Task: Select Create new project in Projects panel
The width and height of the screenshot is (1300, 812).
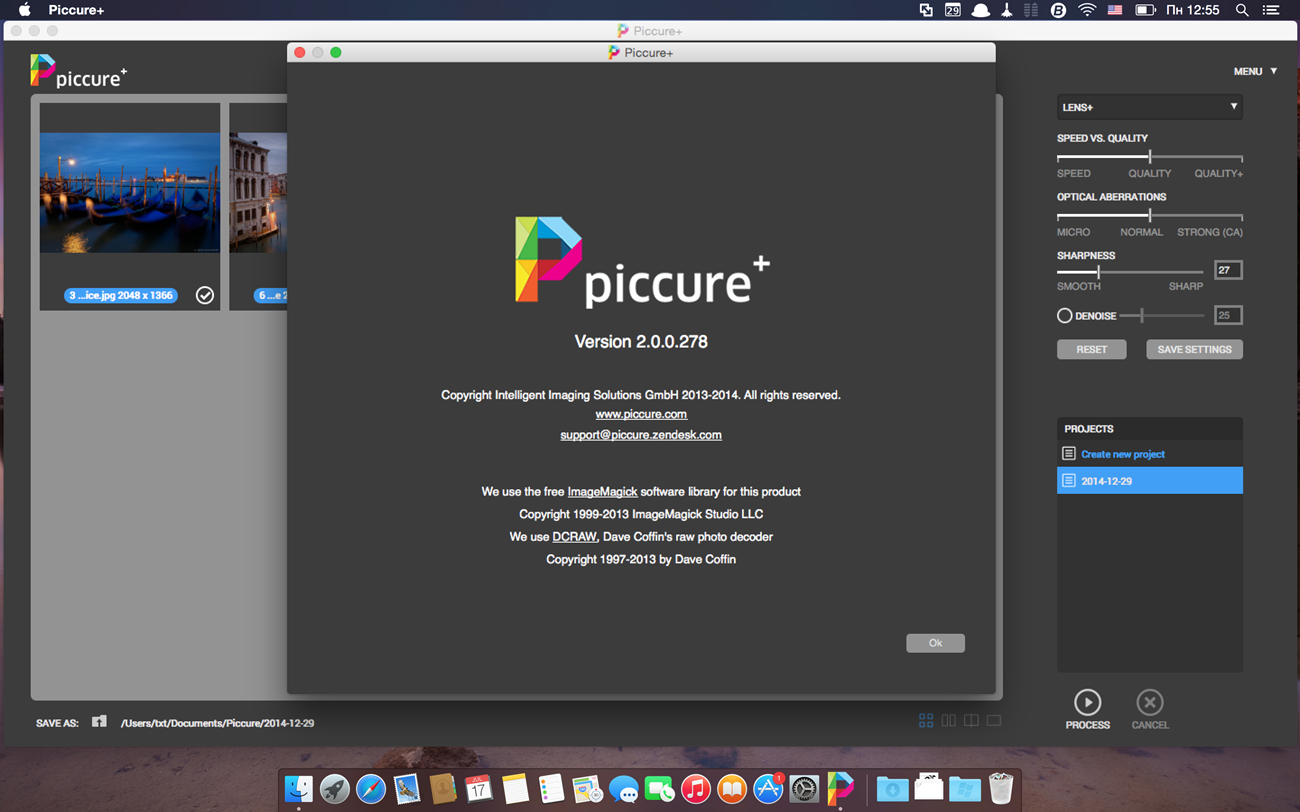Action: (x=1150, y=454)
